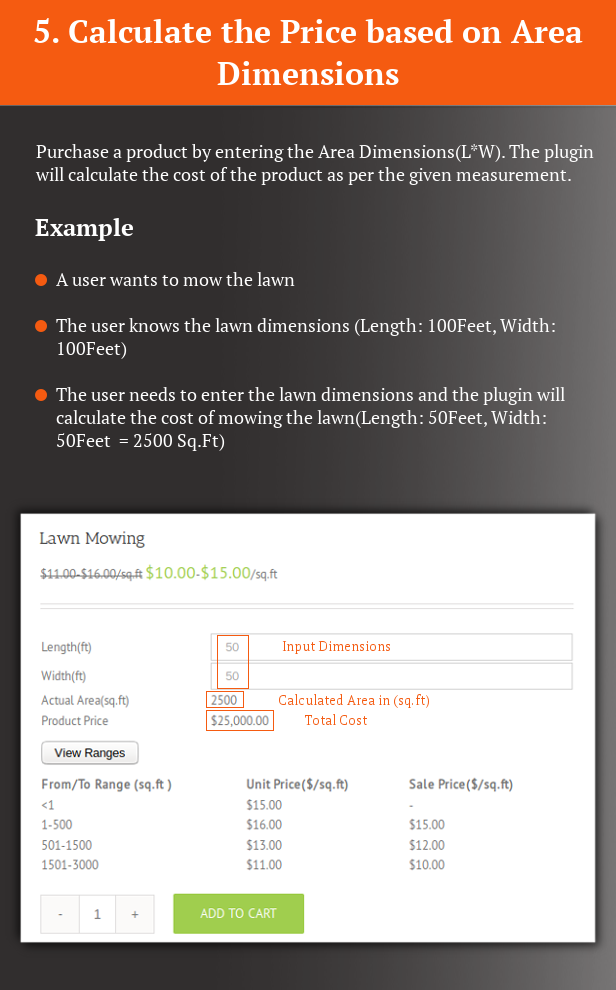Click the Width(ft) input field
The width and height of the screenshot is (616, 990).
391,676
